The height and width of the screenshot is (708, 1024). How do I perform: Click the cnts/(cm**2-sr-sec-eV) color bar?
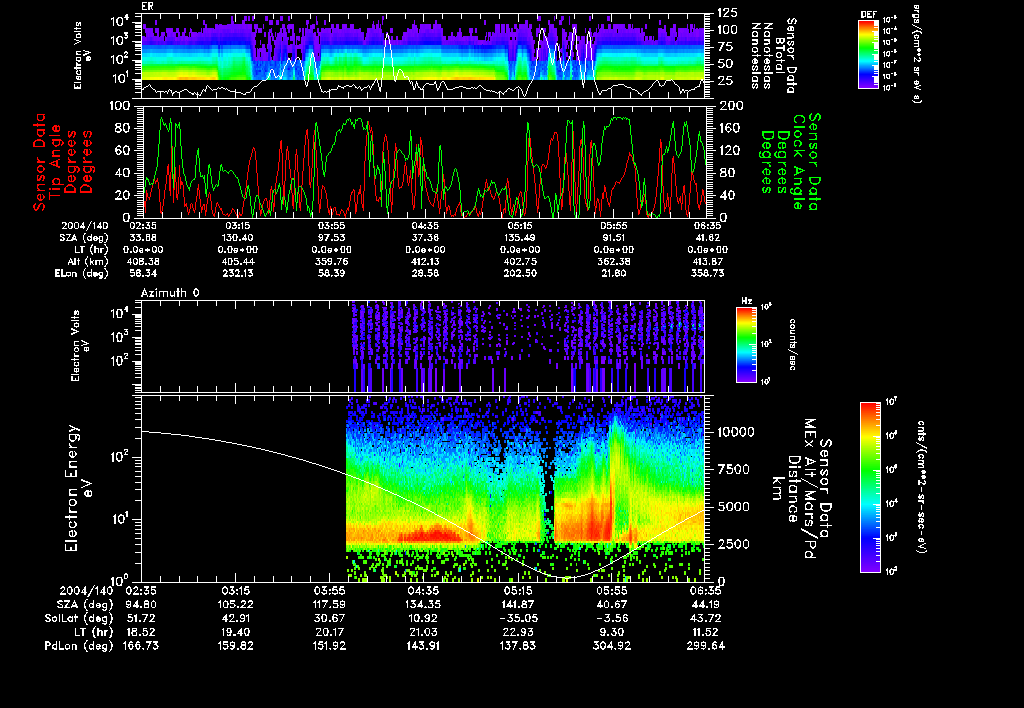[870, 487]
